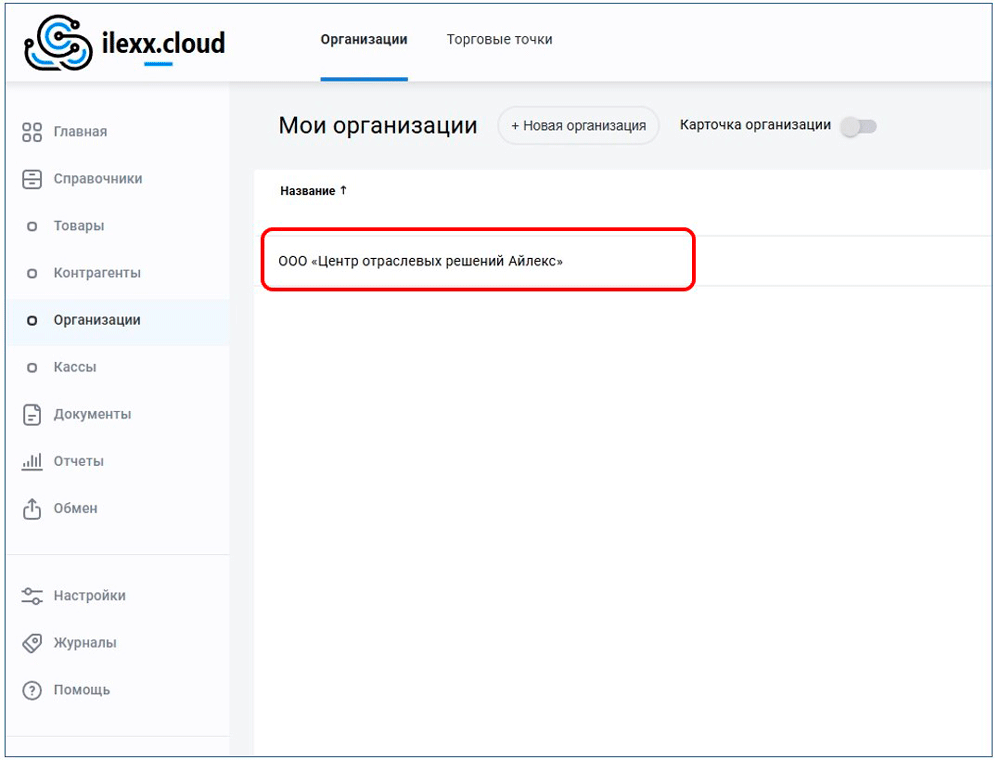Open ООО «Центр отраслевых решений Айлекс» row

point(421,261)
